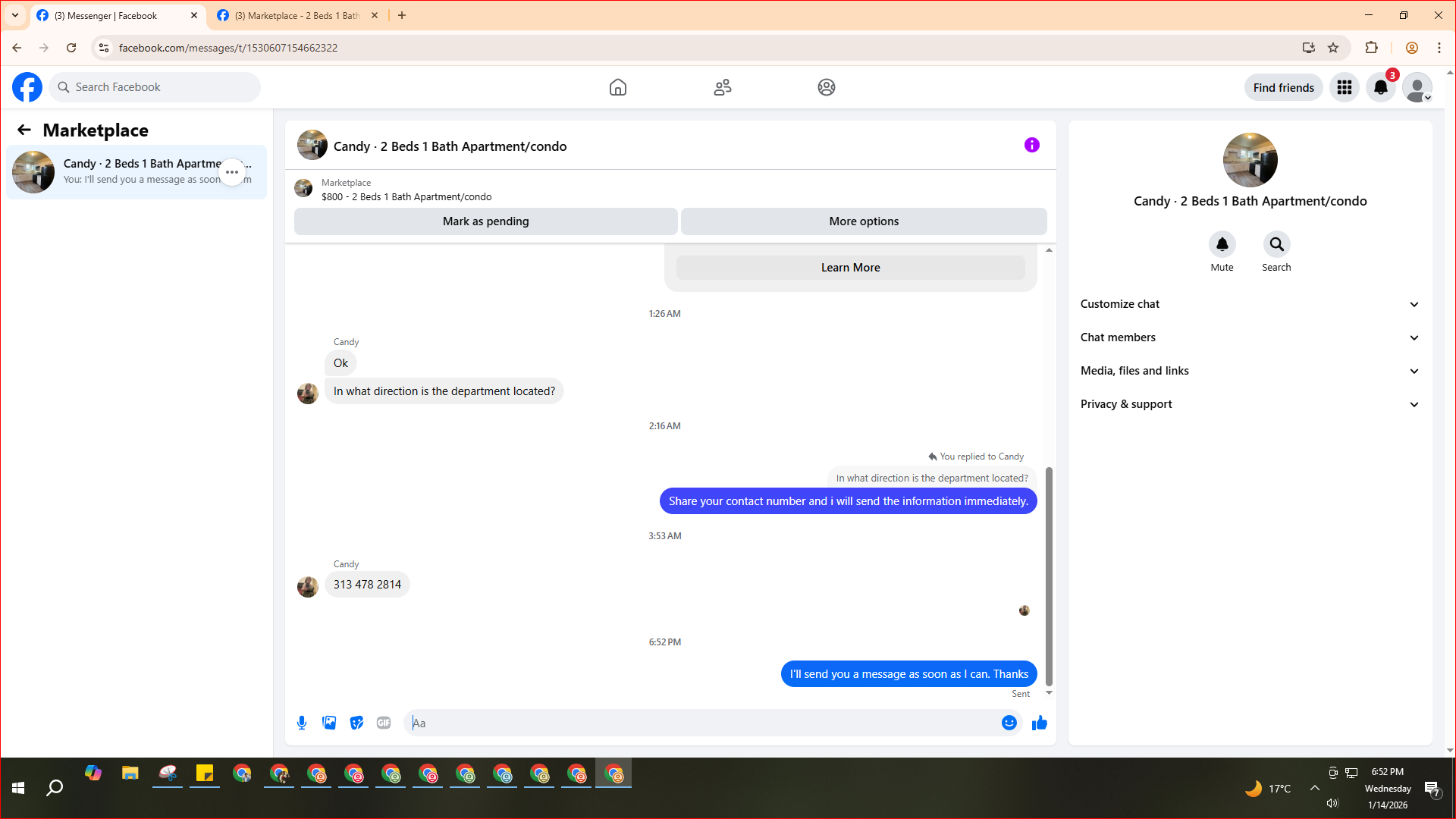The width and height of the screenshot is (1456, 819).
Task: Open the sticker picker icon
Action: point(356,723)
